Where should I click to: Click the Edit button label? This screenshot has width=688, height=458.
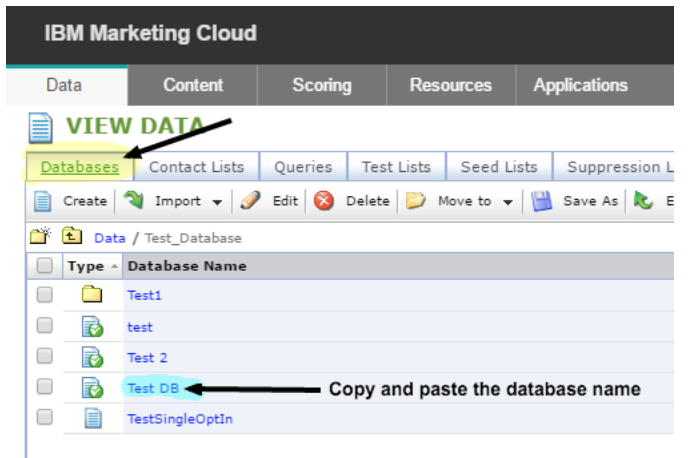tap(285, 201)
